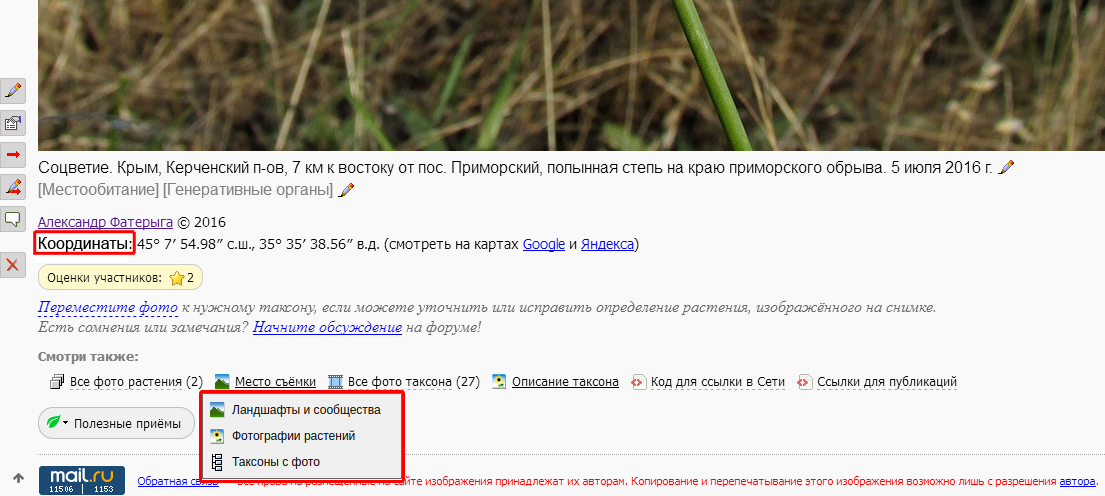Click the red arrow move icon
Image resolution: width=1105 pixels, height=496 pixels.
[x=13, y=155]
